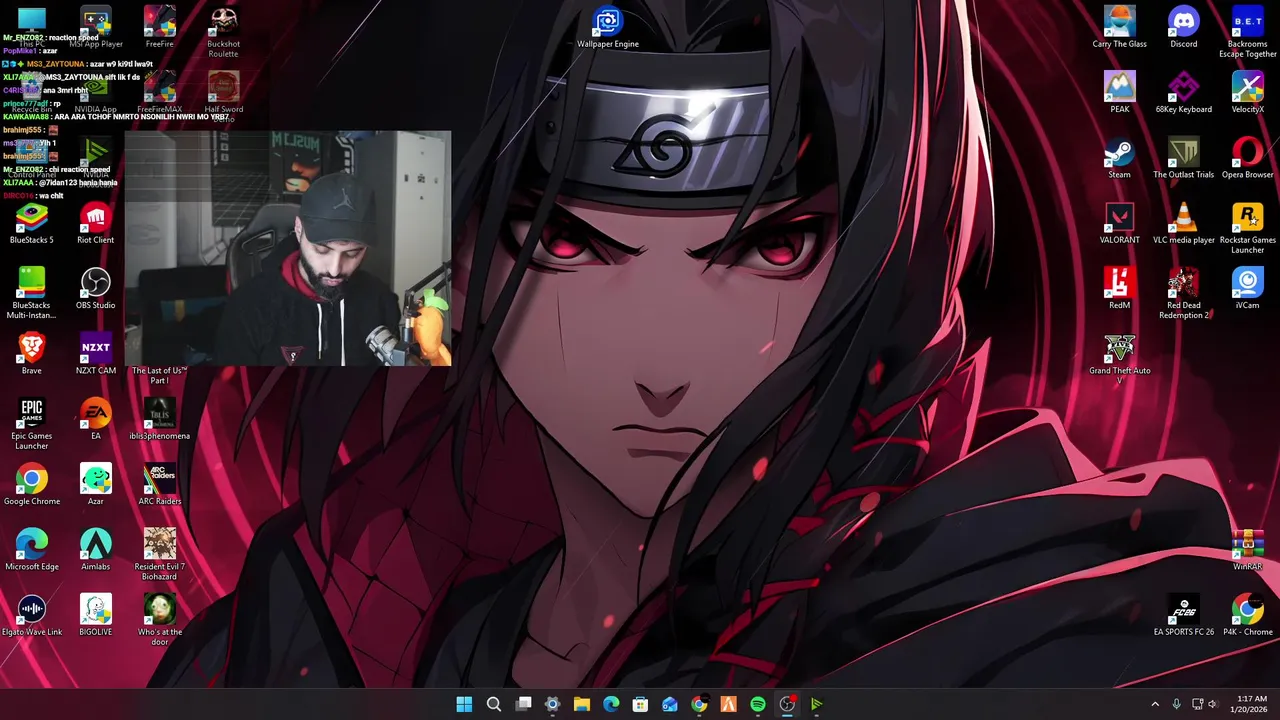1280x720 pixels.
Task: Launch the iVCam desktop icon
Action: (x=1247, y=290)
